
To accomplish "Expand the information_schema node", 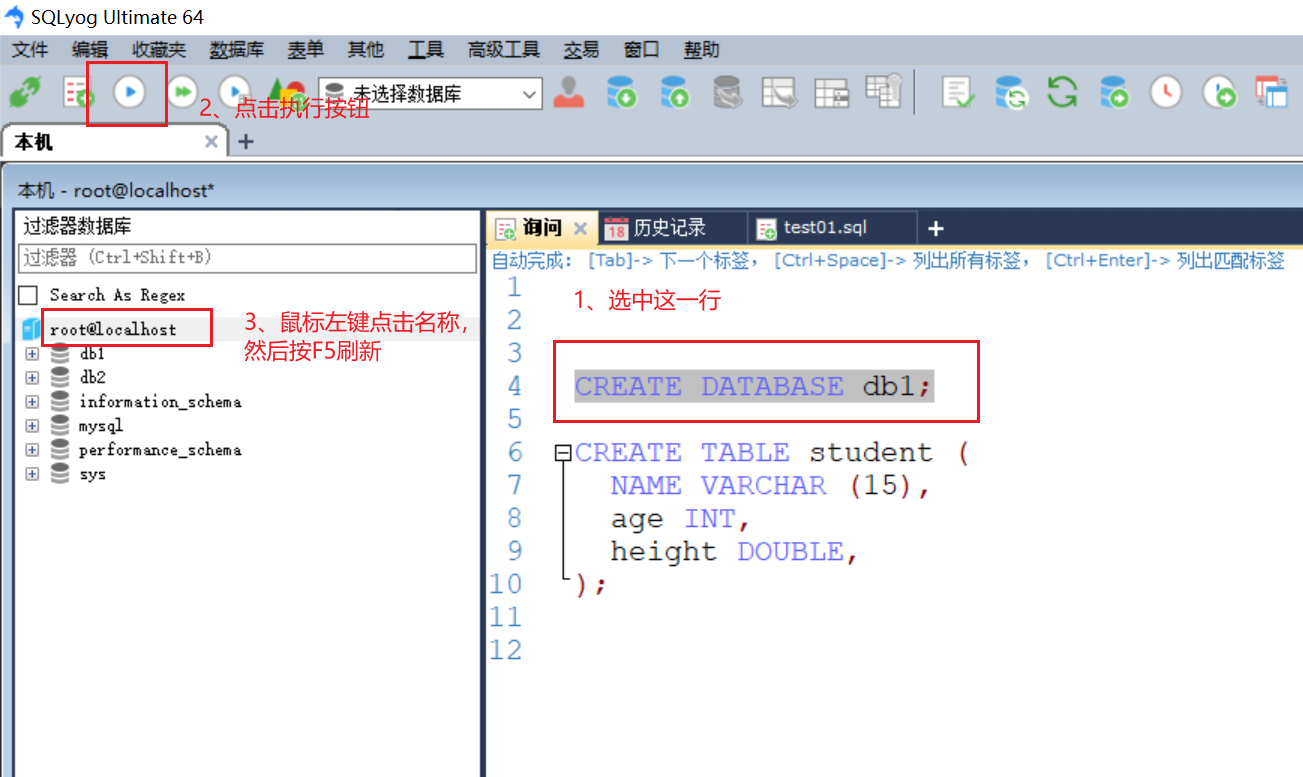I will pyautogui.click(x=32, y=401).
